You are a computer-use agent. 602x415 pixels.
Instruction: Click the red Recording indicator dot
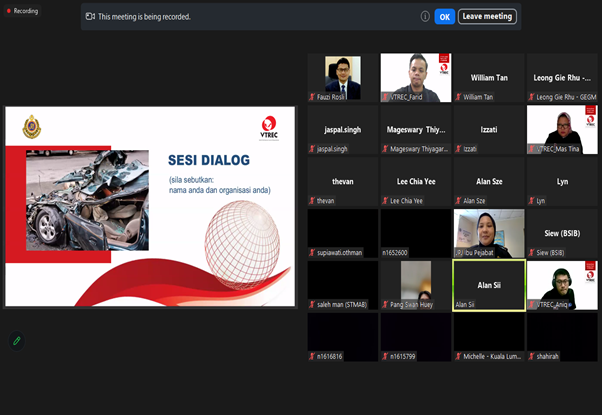6,12
